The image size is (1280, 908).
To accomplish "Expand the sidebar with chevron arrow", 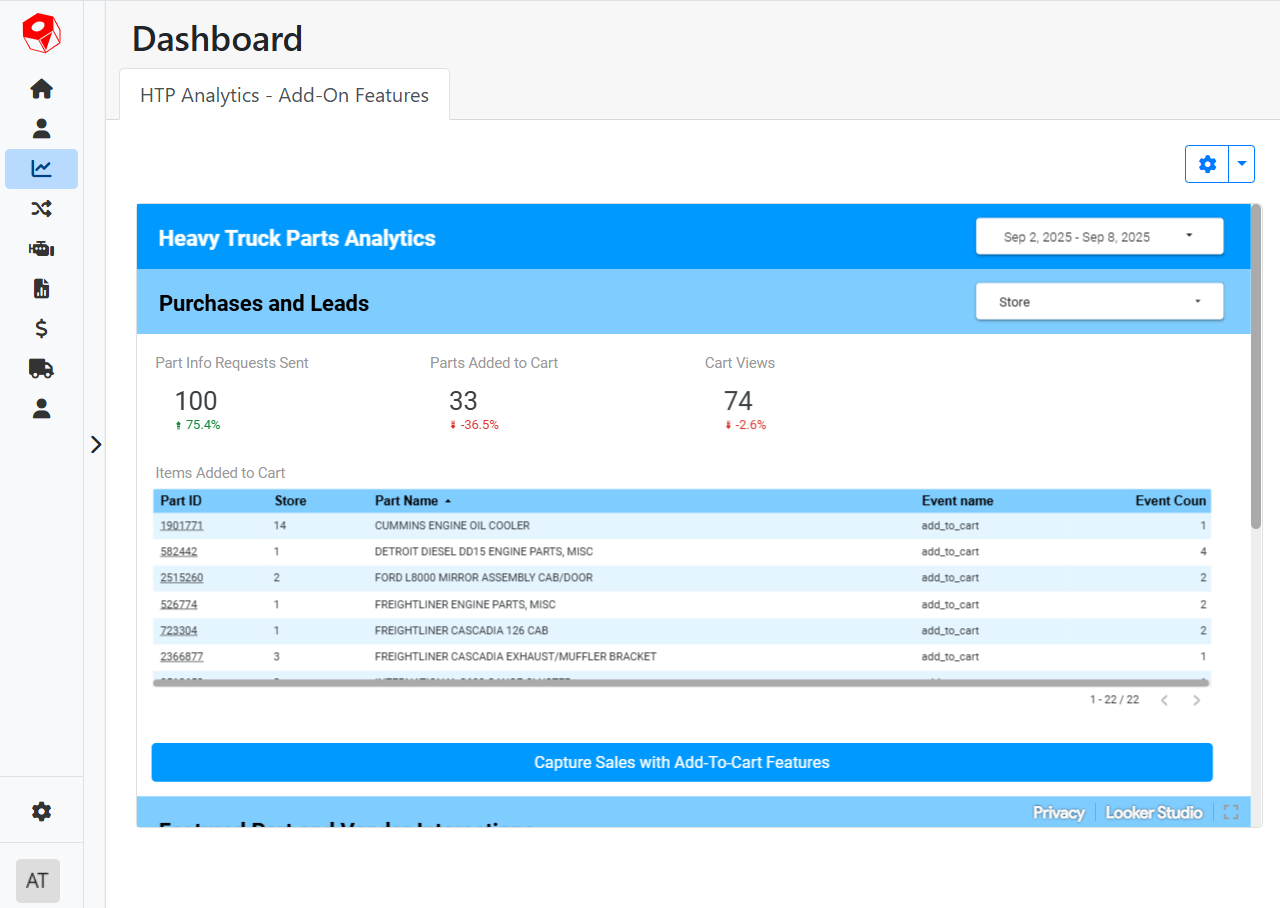I will (x=96, y=445).
